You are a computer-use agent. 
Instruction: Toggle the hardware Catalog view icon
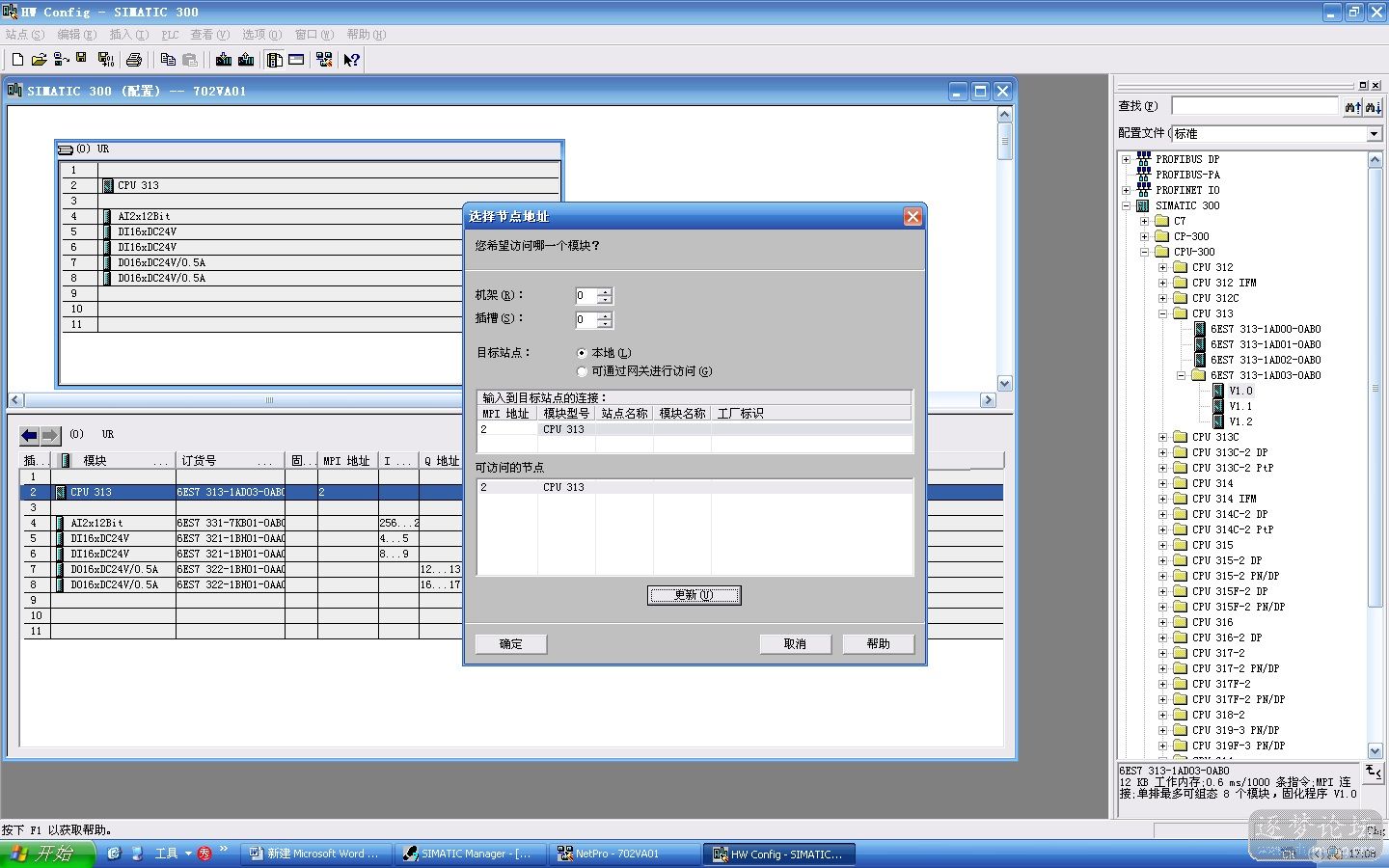(x=275, y=60)
